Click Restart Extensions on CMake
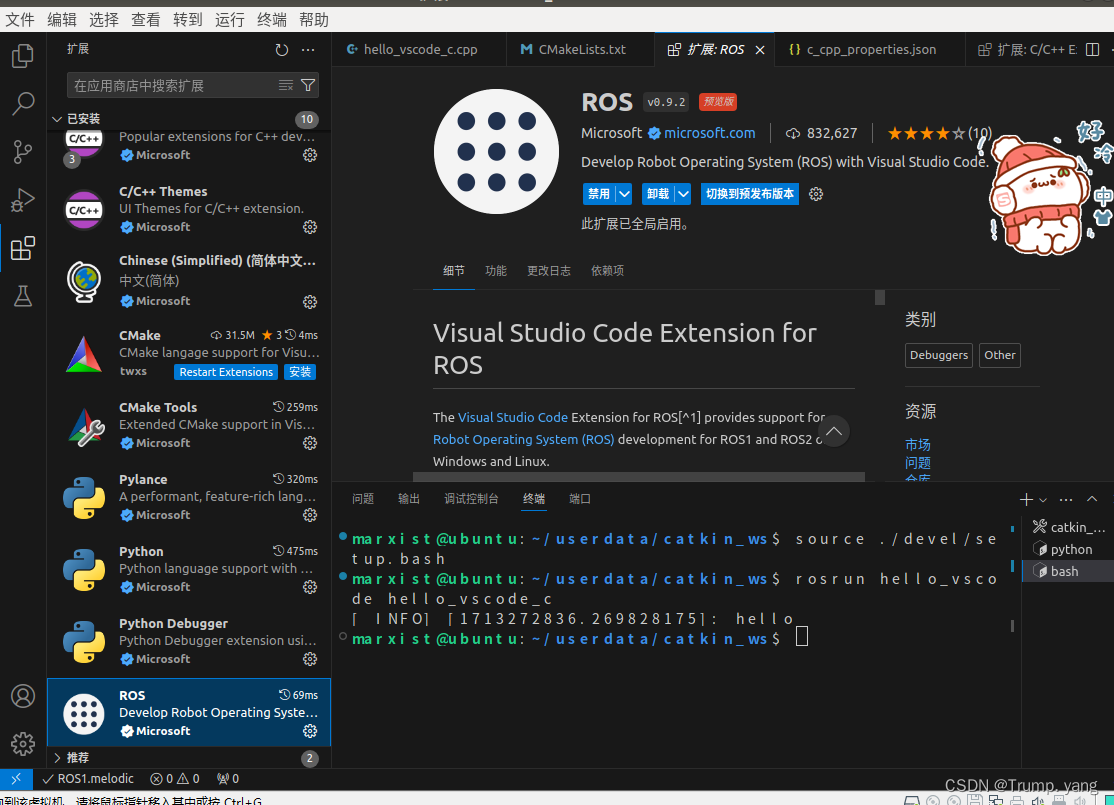Screen dimensions: 1114x805 pos(226,372)
